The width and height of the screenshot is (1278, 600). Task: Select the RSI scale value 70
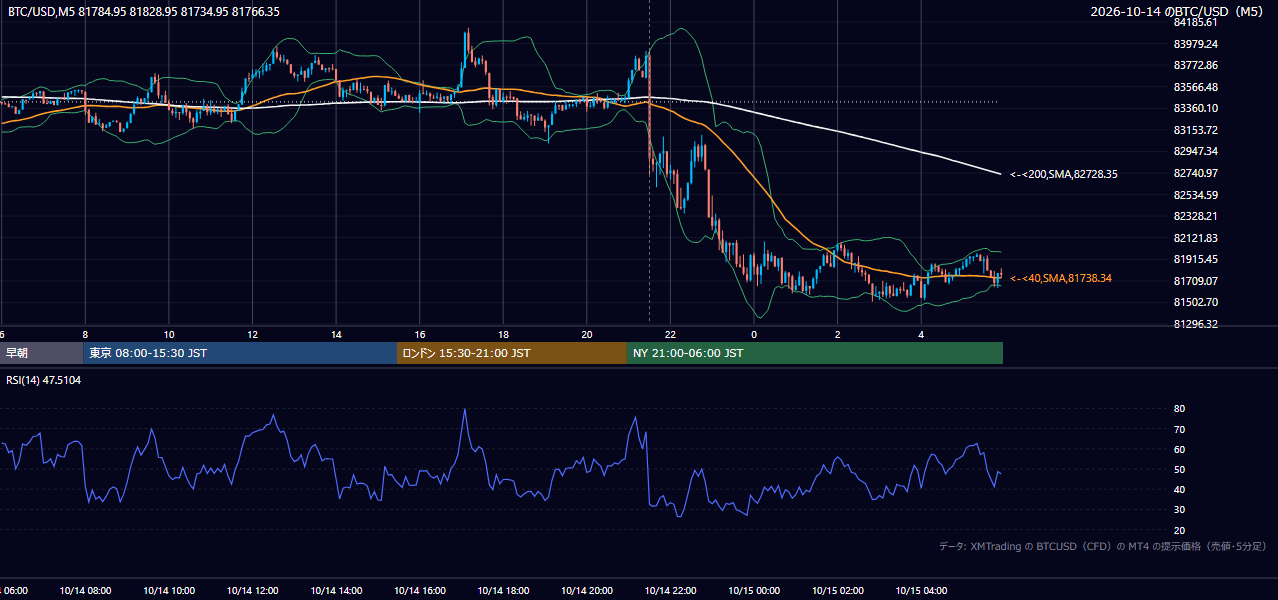point(1179,429)
